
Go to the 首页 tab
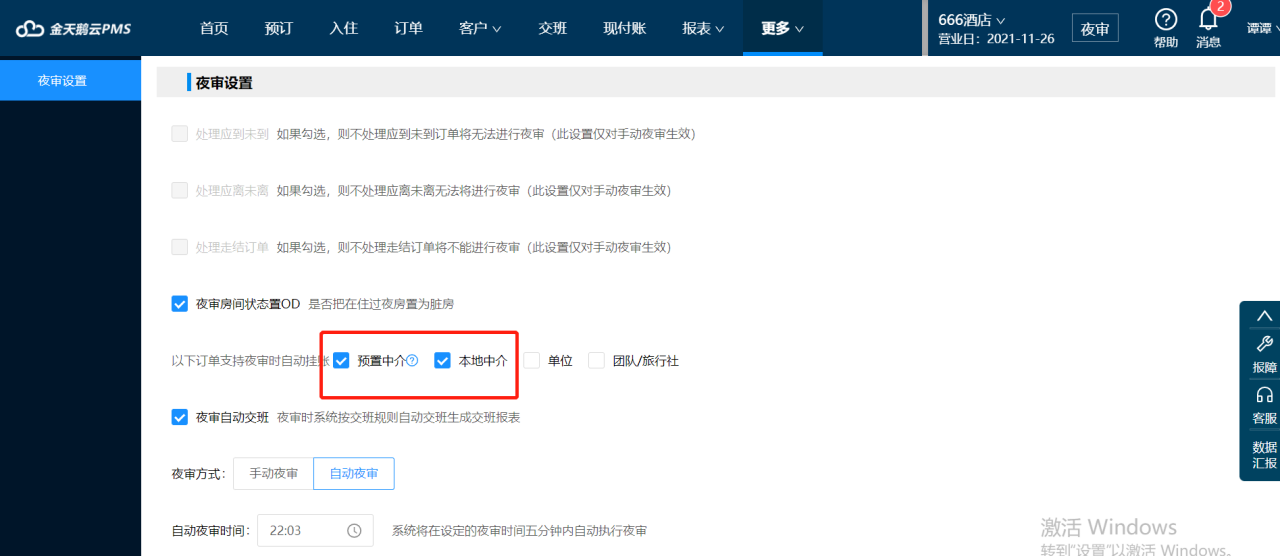[x=214, y=28]
